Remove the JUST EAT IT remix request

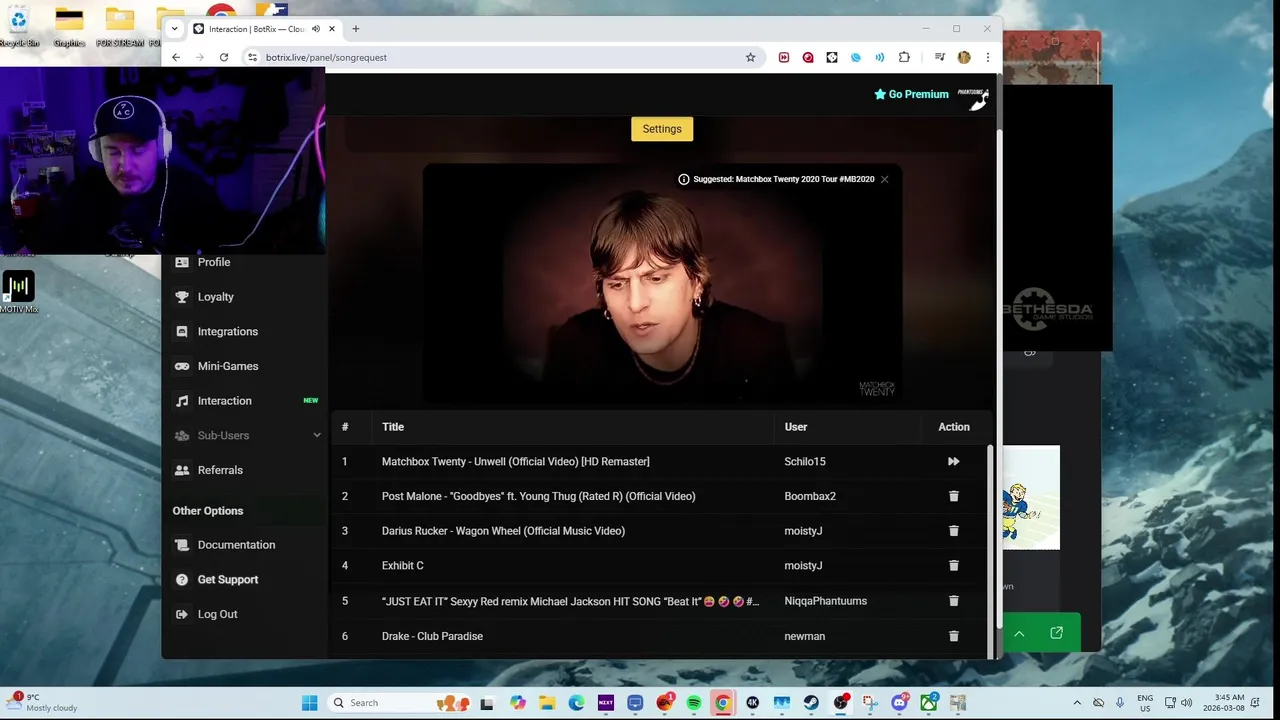tap(953, 601)
